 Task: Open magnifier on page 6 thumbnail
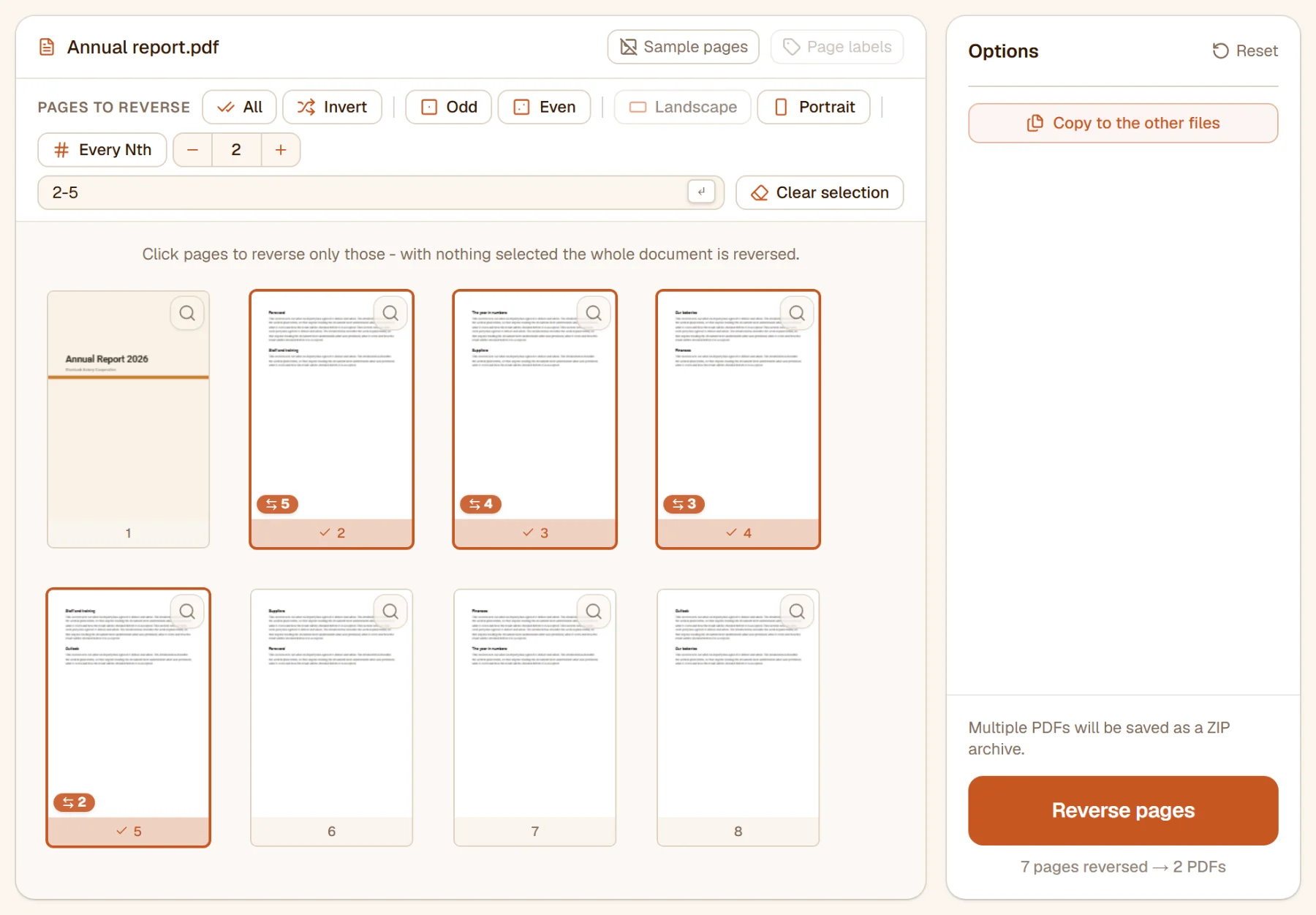pos(390,611)
